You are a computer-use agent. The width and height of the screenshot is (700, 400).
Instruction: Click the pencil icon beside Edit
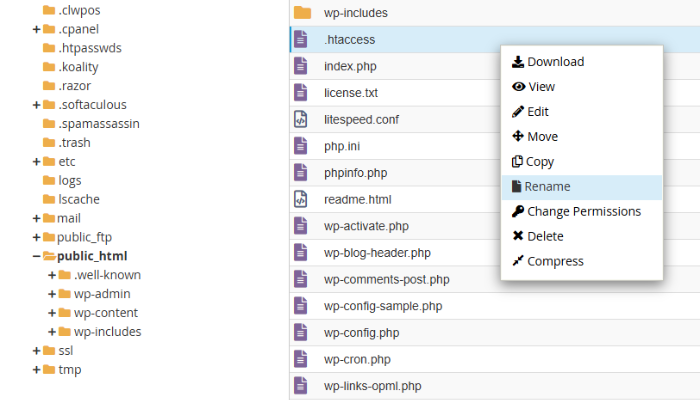[518, 112]
